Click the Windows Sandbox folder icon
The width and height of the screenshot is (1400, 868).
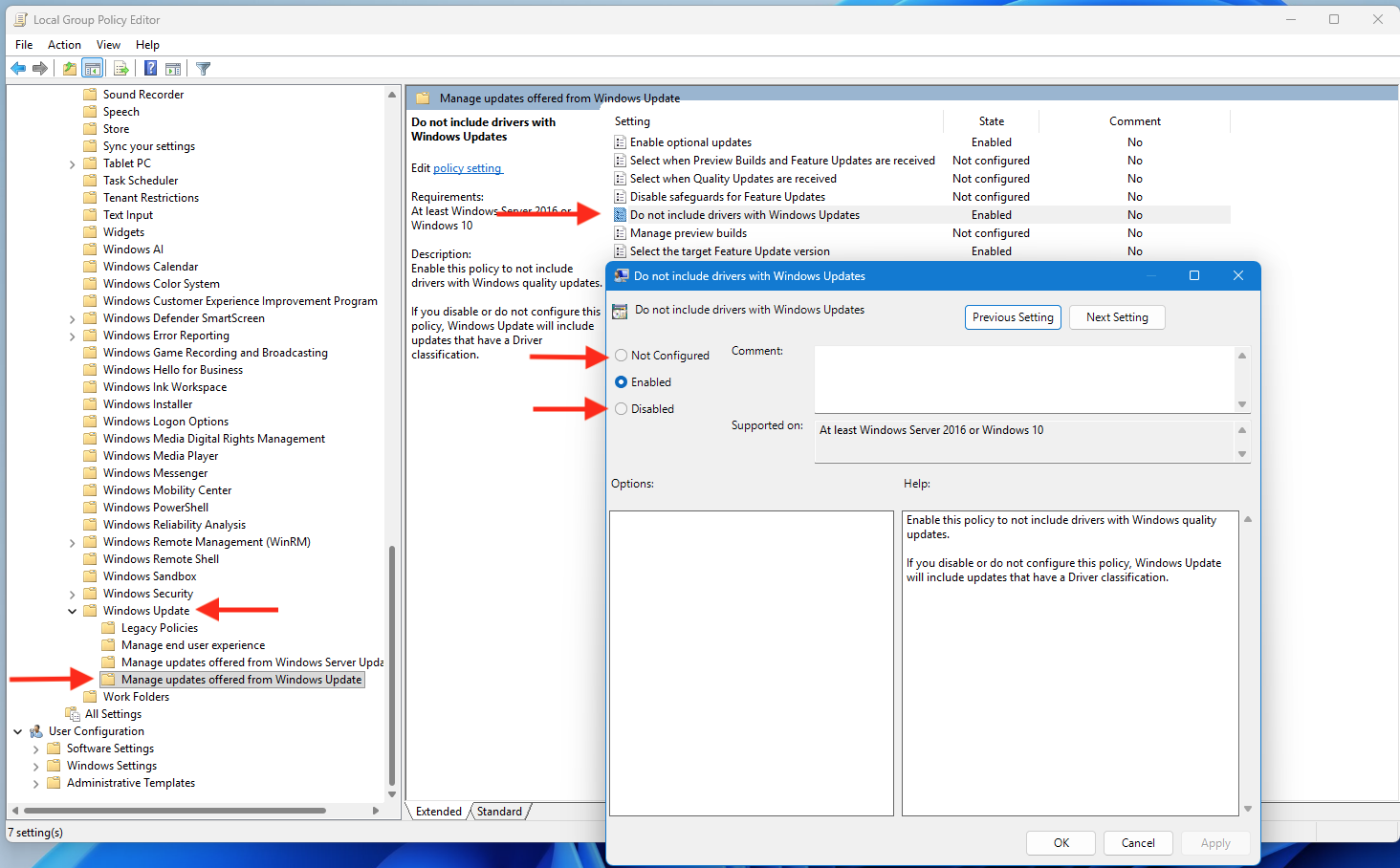[x=90, y=576]
